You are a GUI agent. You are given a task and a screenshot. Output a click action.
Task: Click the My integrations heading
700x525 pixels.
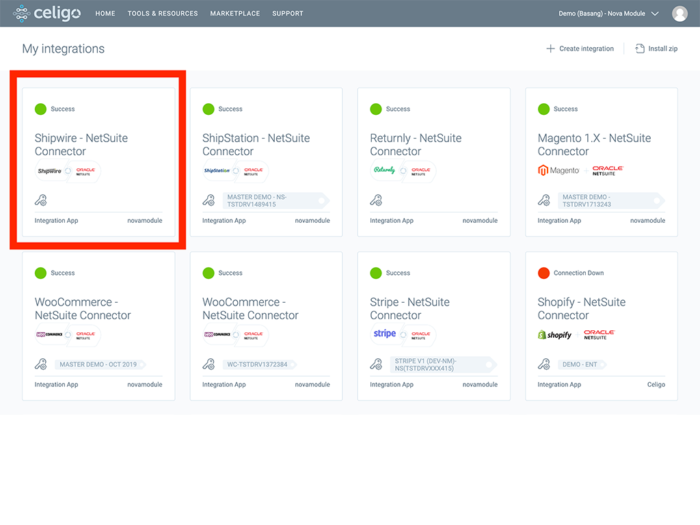pos(63,49)
